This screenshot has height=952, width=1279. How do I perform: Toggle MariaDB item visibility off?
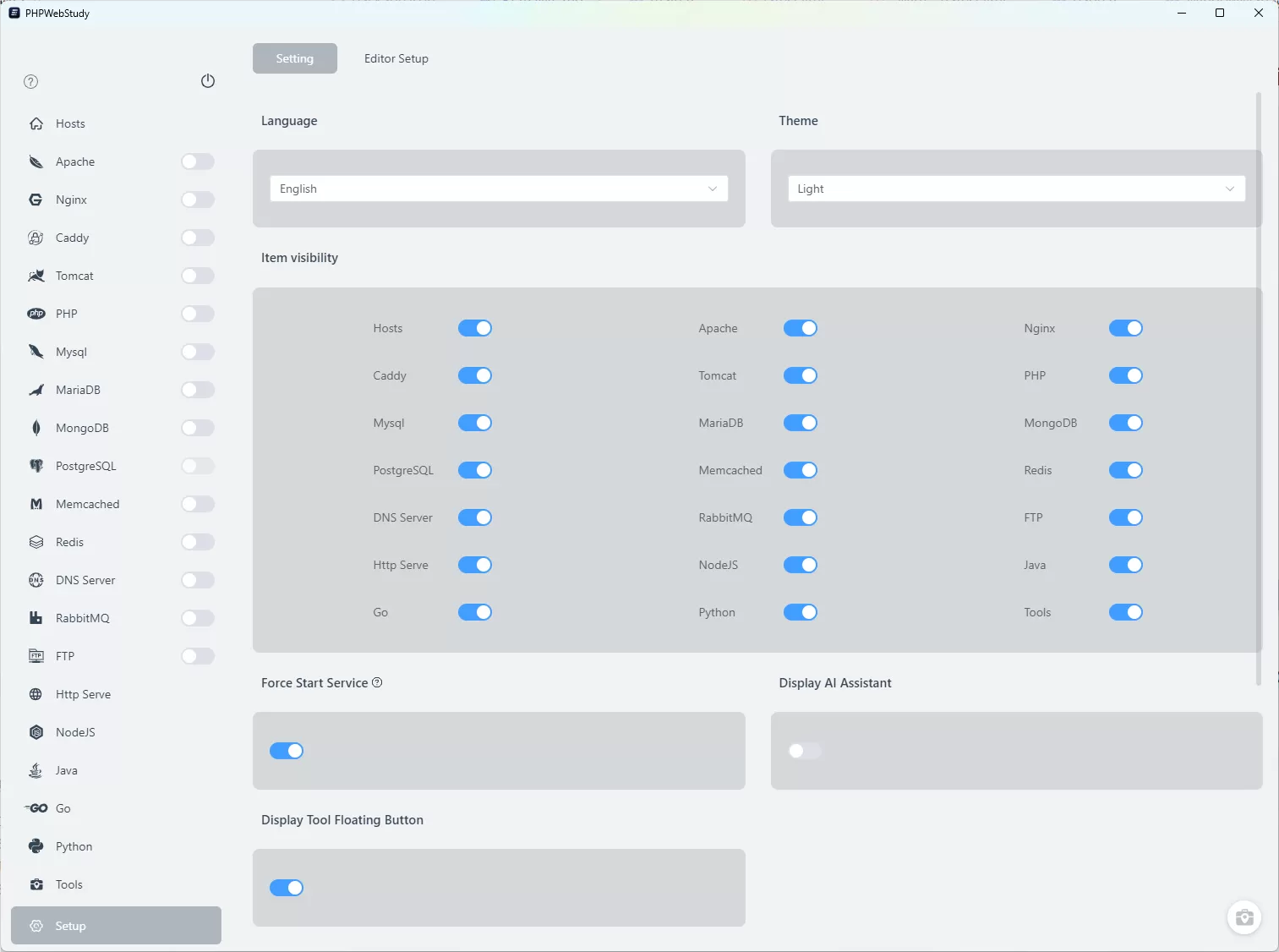pos(801,423)
